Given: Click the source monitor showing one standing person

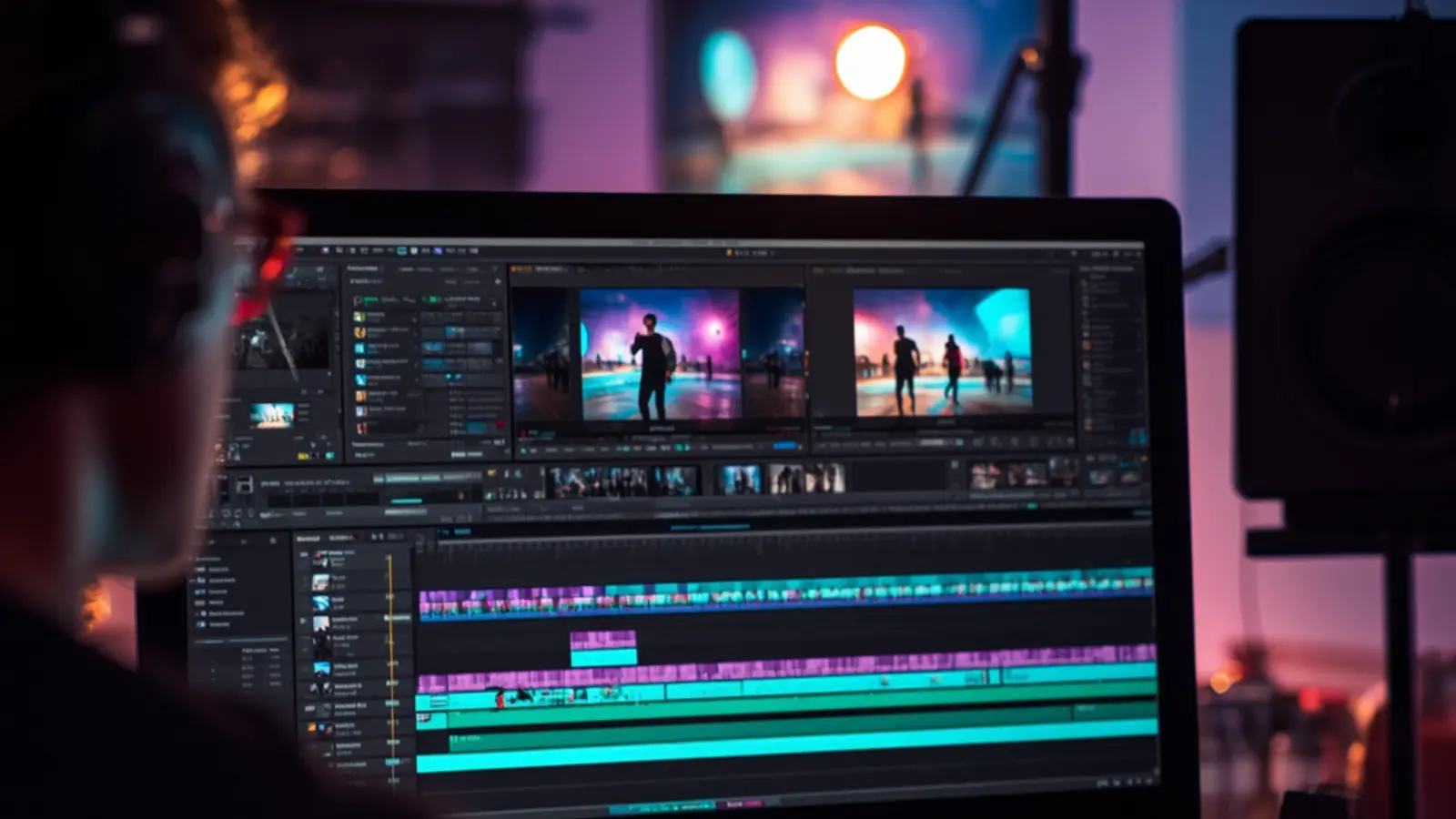Looking at the screenshot, I should point(659,354).
